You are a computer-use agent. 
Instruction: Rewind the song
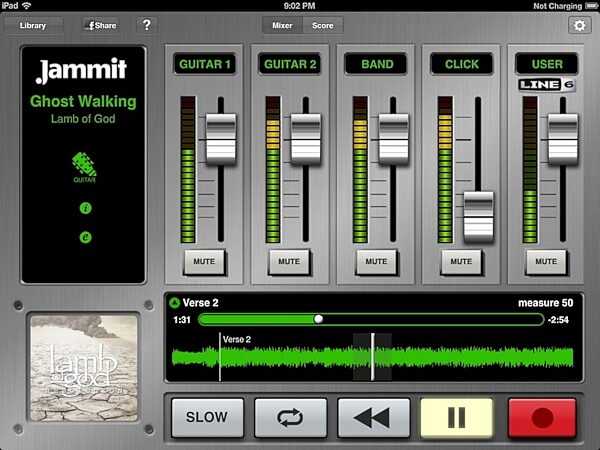373,417
